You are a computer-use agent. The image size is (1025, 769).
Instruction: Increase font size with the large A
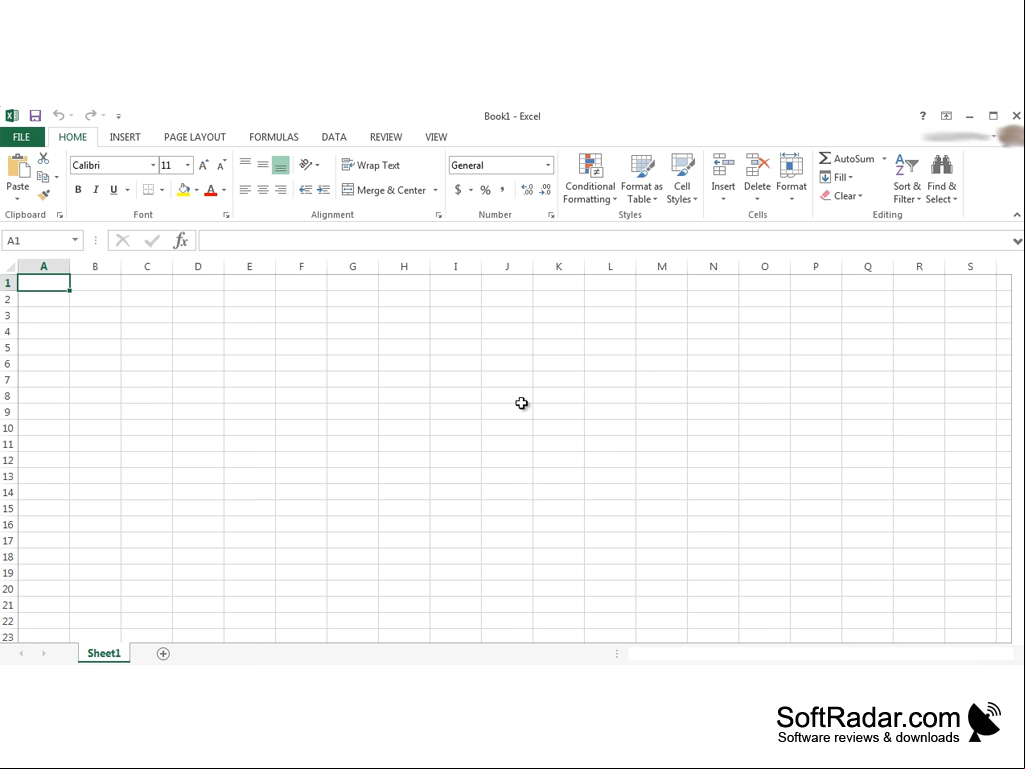tap(203, 165)
